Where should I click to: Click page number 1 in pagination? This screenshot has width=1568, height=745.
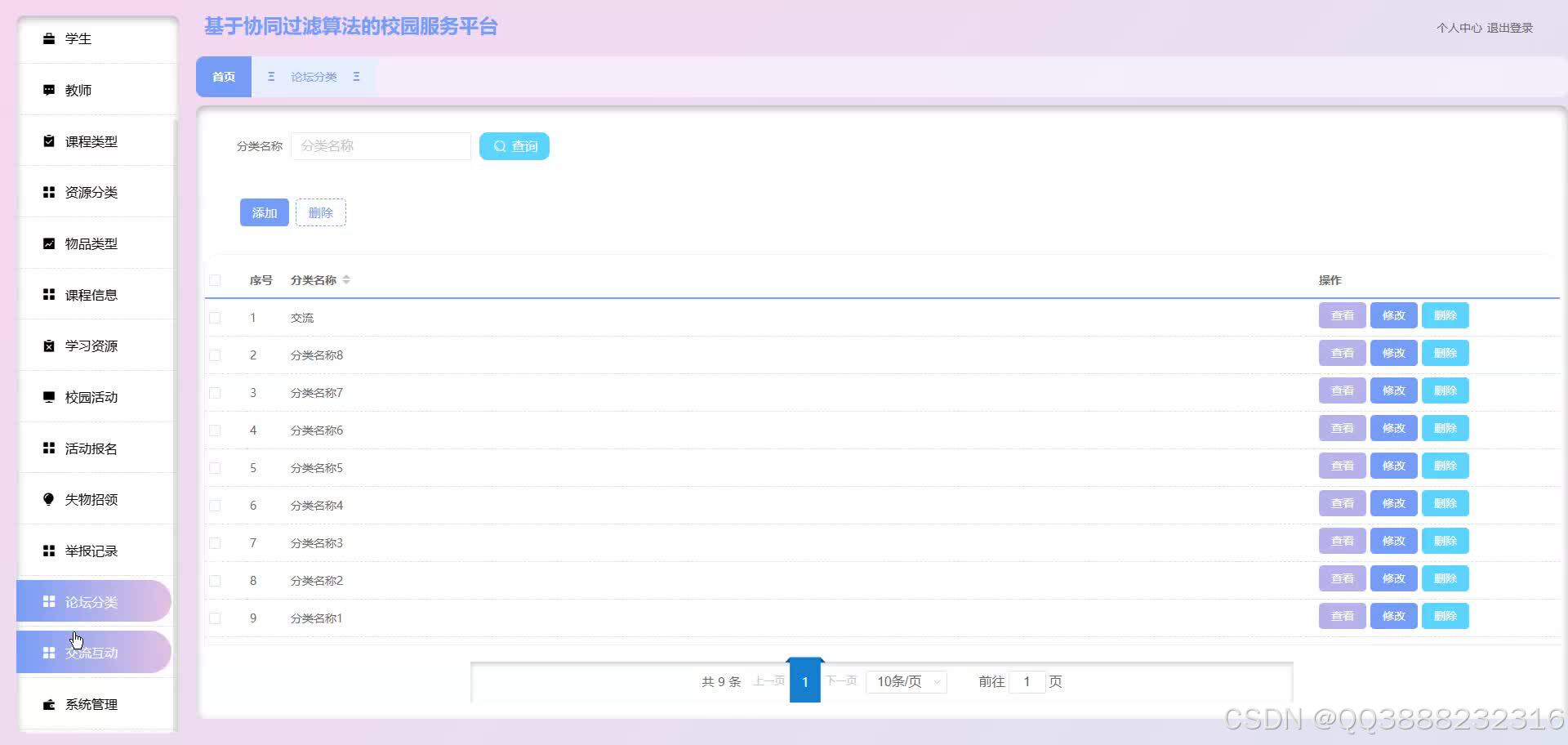[805, 681]
